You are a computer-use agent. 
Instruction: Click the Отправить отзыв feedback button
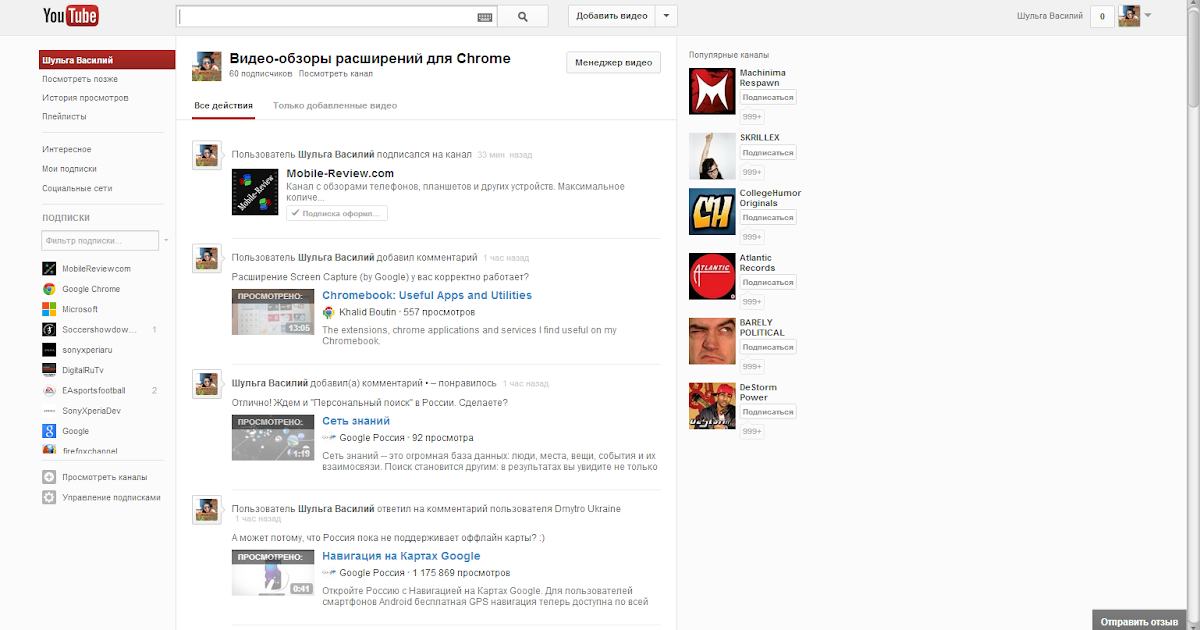point(1139,621)
